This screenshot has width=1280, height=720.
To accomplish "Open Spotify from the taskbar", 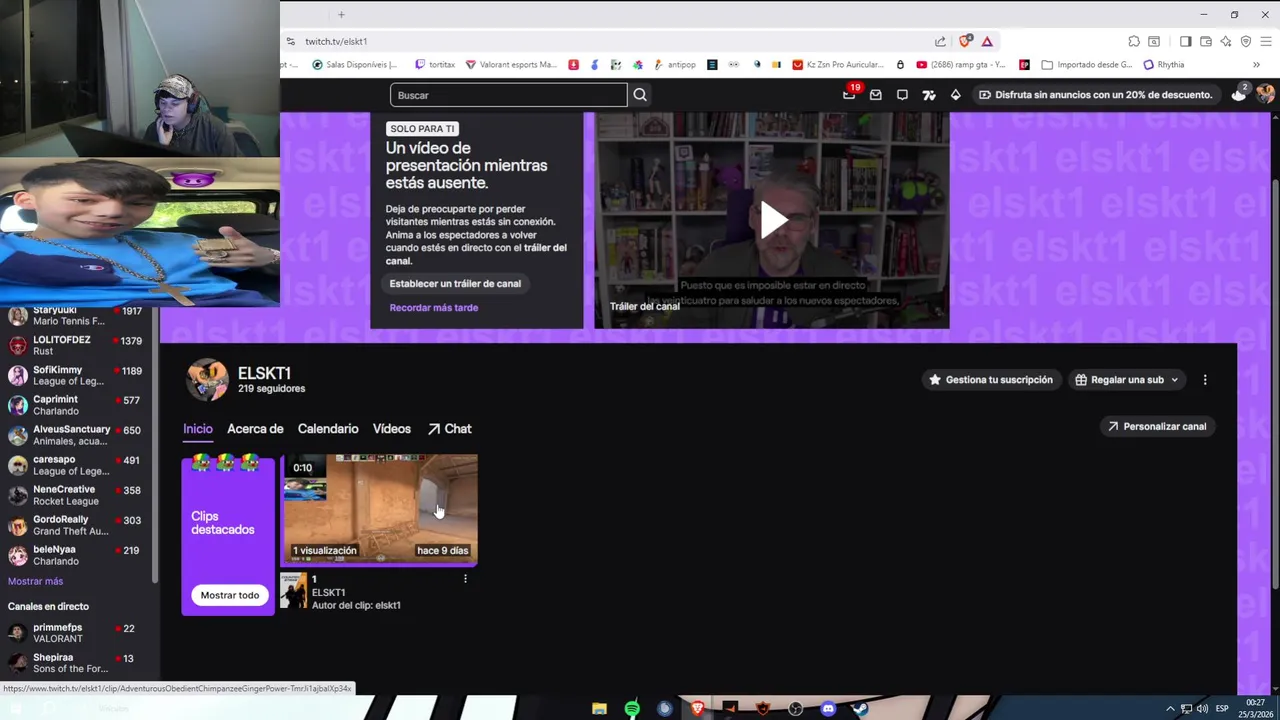I will [632, 708].
